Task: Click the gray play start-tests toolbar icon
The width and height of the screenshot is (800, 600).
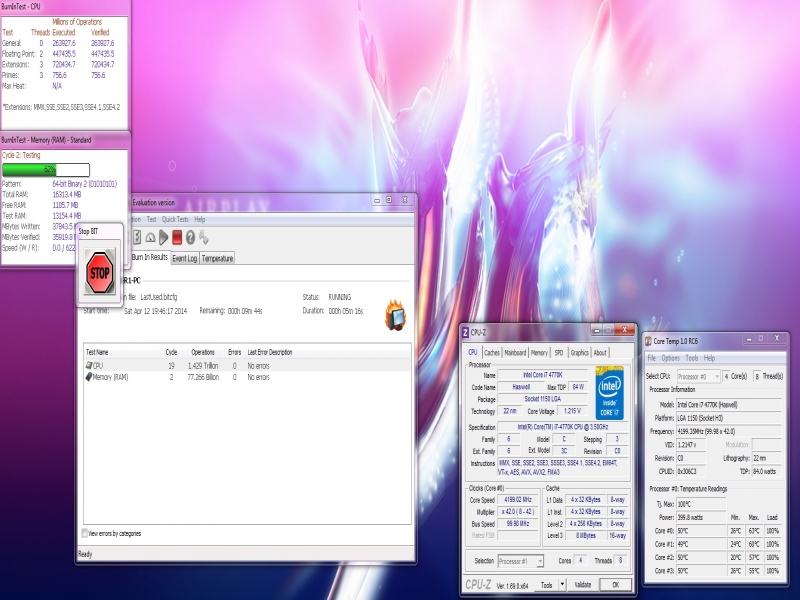Action: tap(163, 237)
